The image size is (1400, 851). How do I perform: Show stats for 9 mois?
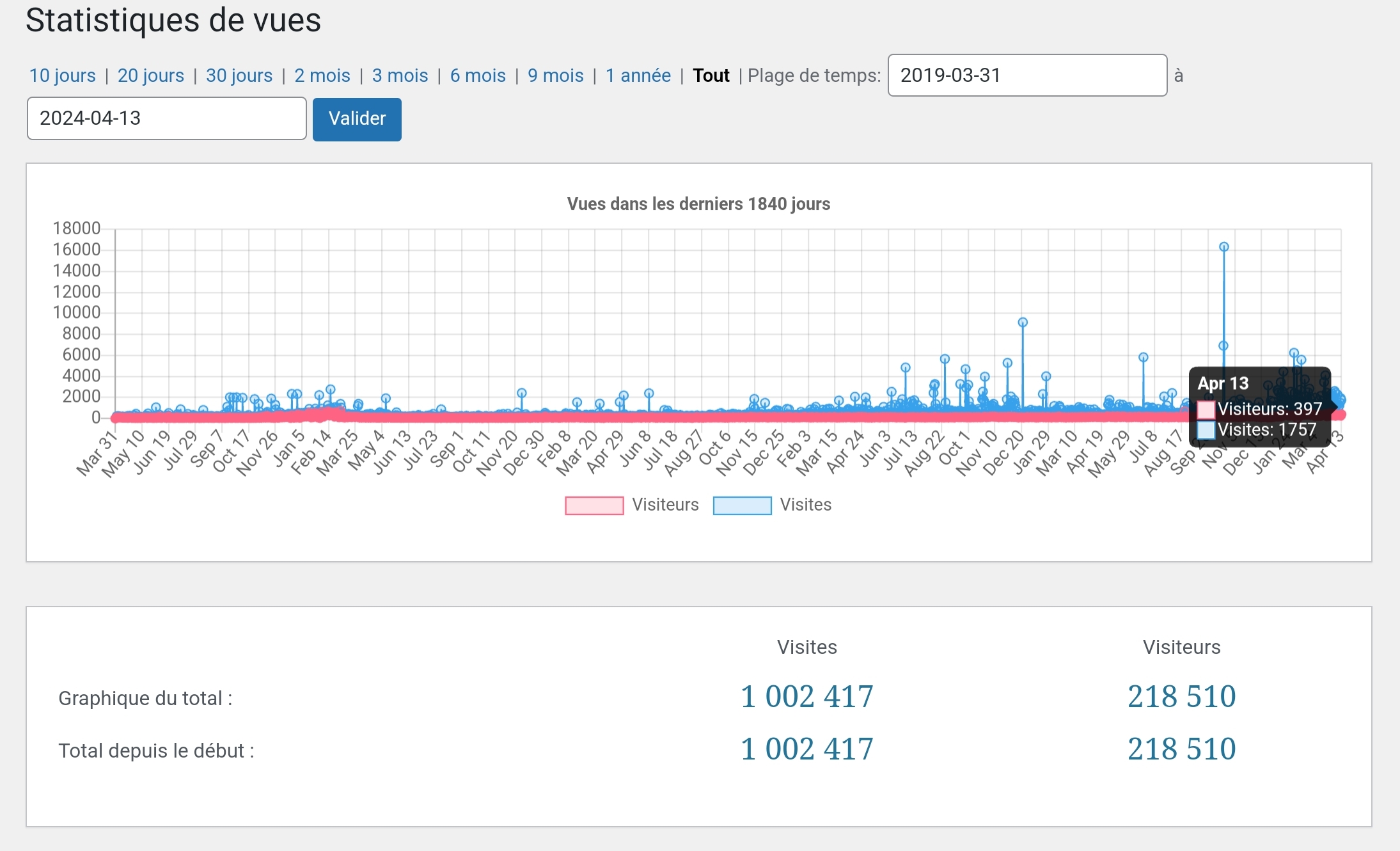click(556, 76)
